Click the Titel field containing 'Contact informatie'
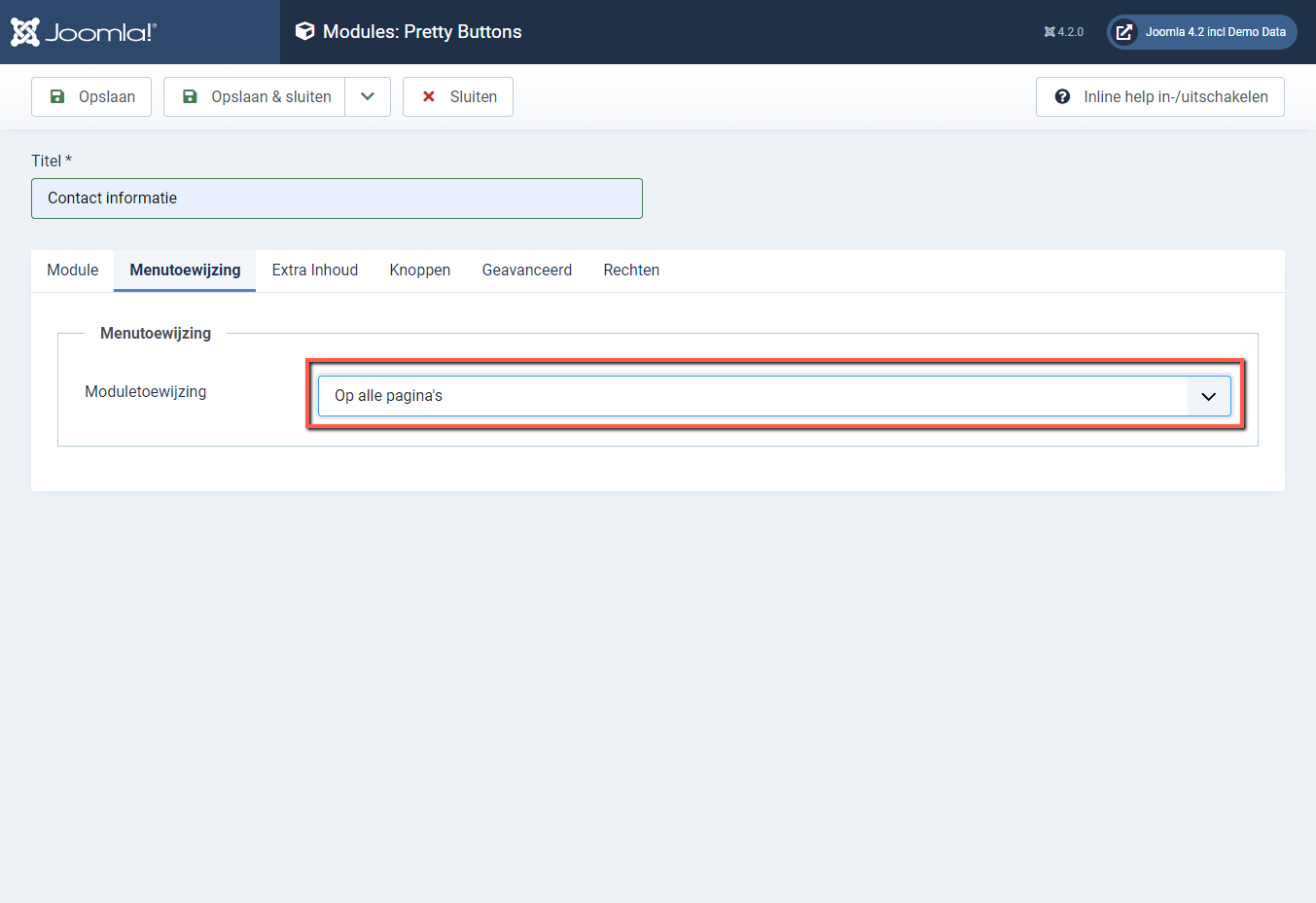This screenshot has height=903, width=1316. coord(337,198)
